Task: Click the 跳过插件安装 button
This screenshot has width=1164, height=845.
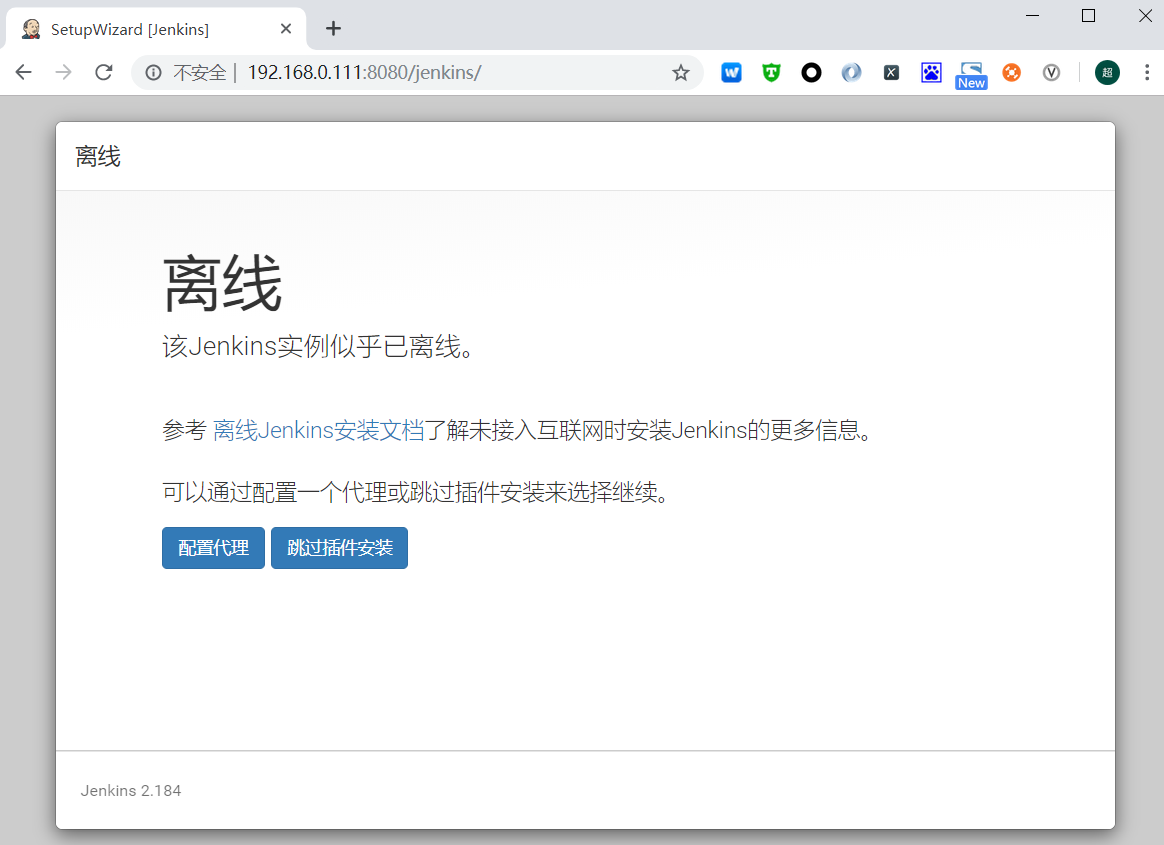Action: [339, 548]
